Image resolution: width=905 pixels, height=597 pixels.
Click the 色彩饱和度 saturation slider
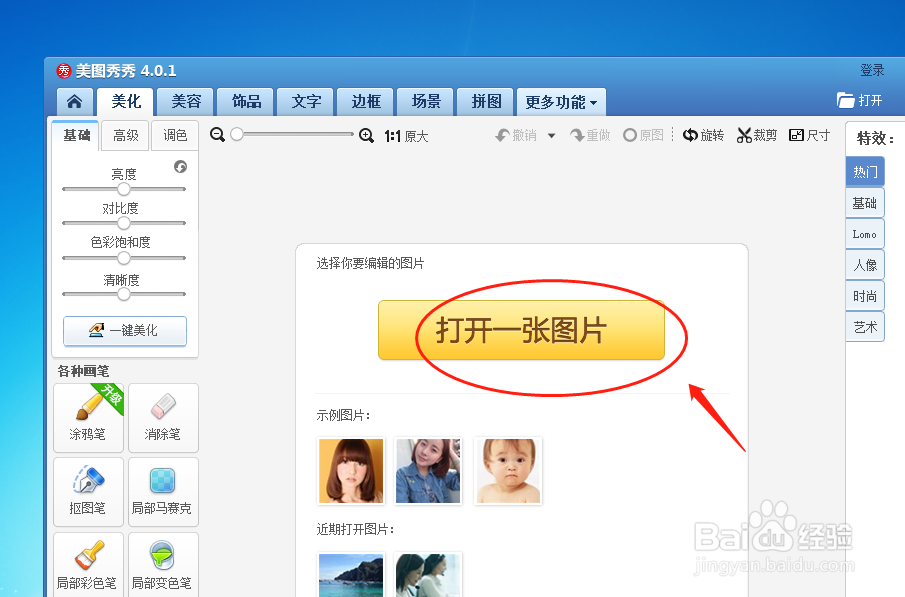(124, 258)
